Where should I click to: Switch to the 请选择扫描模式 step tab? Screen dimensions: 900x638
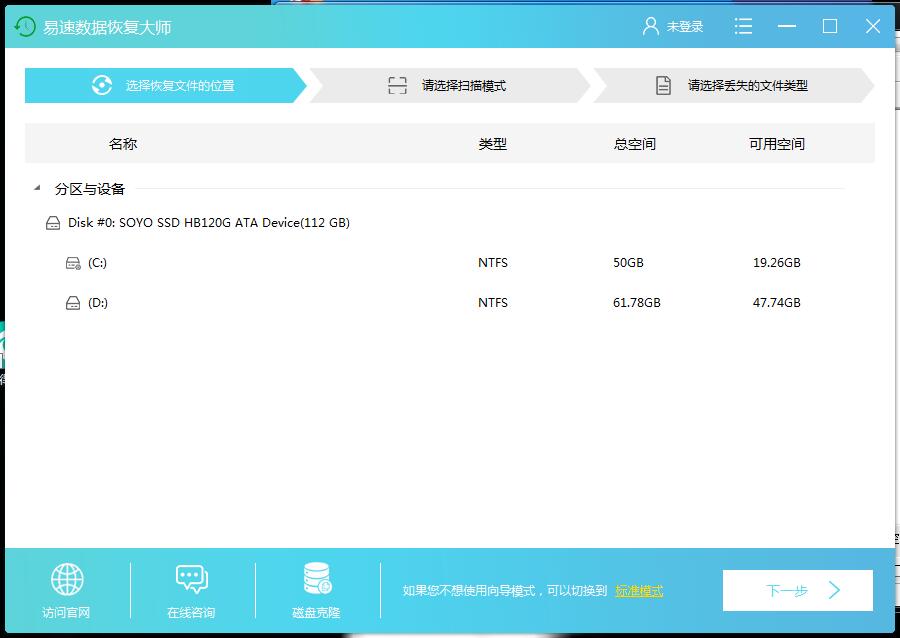click(x=448, y=86)
